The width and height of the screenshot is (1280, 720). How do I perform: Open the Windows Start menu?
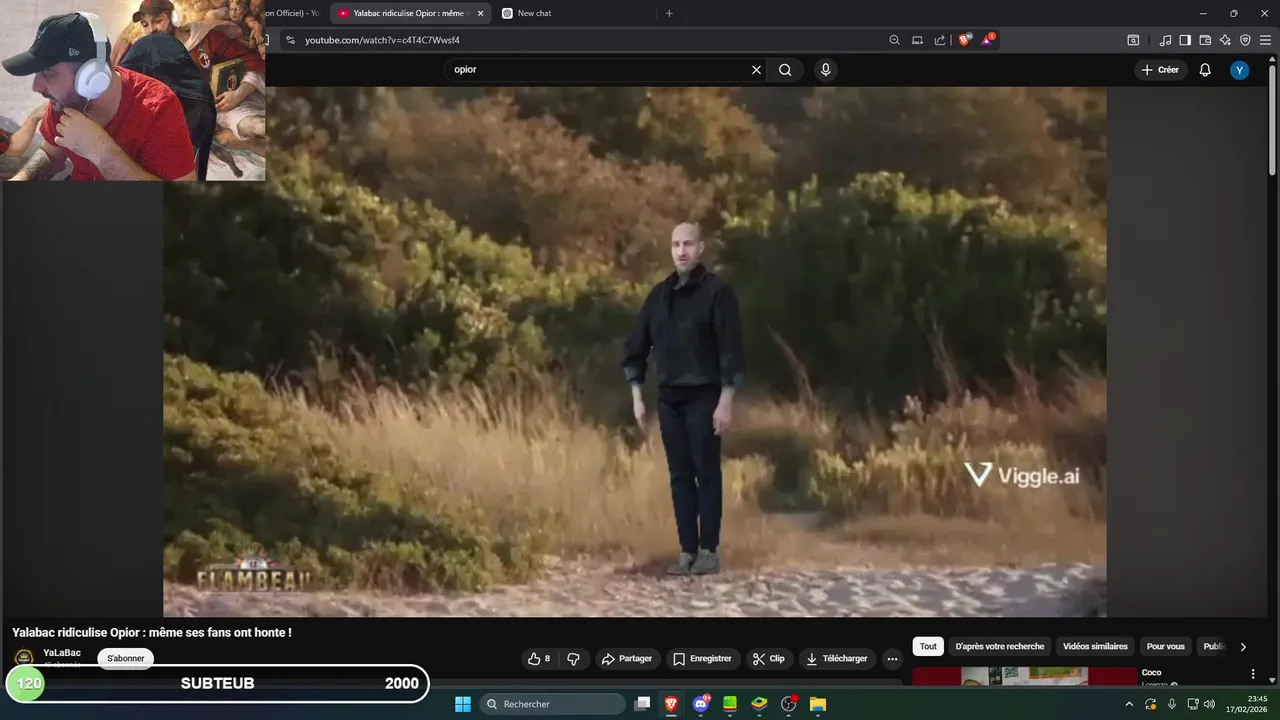coord(463,704)
